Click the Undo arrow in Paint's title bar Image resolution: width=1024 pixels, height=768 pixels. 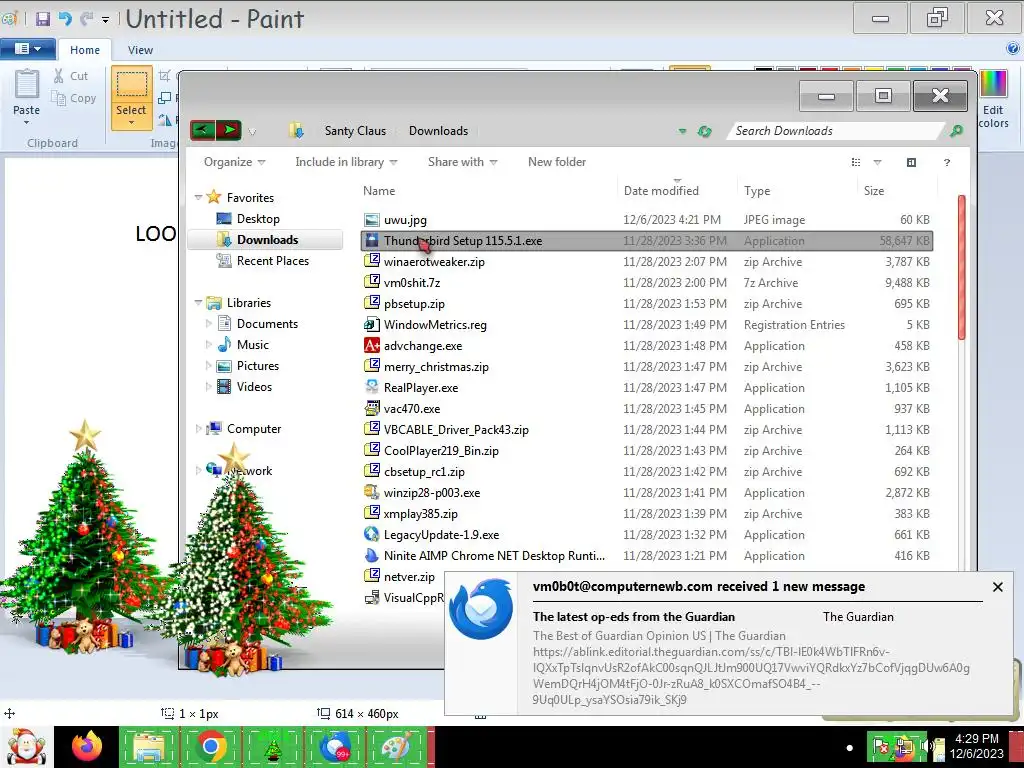click(65, 19)
